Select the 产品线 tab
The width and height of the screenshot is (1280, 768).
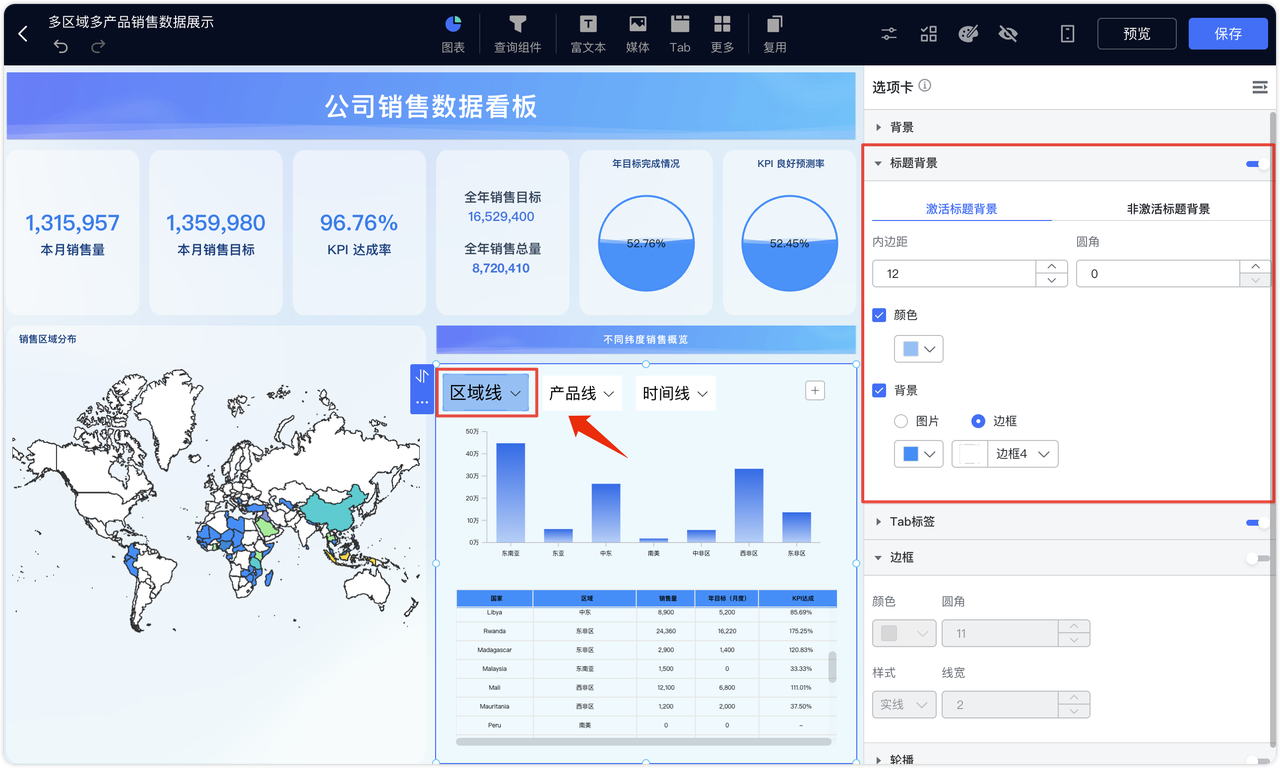(584, 394)
